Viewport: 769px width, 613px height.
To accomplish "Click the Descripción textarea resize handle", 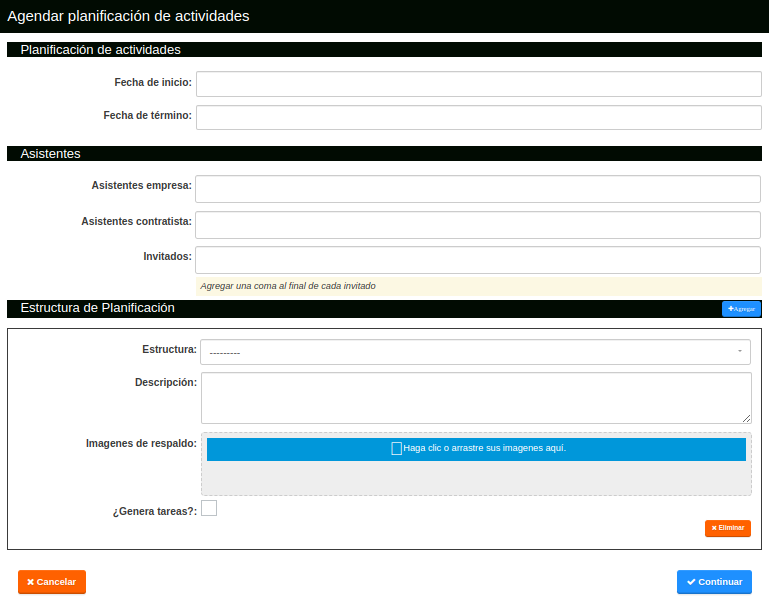I will tap(746, 418).
